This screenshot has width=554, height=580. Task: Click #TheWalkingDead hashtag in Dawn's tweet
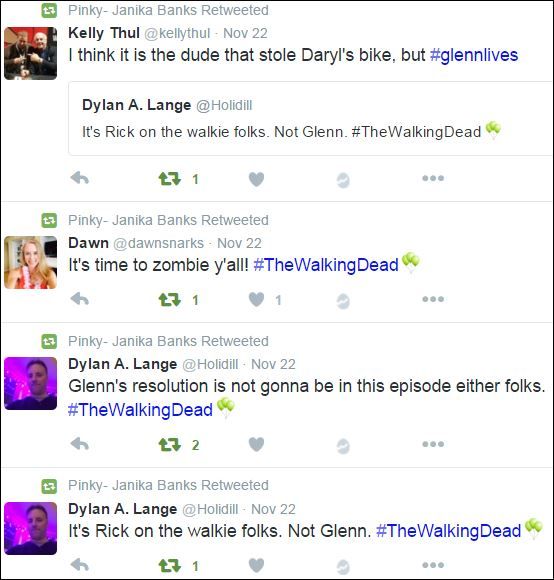point(326,265)
